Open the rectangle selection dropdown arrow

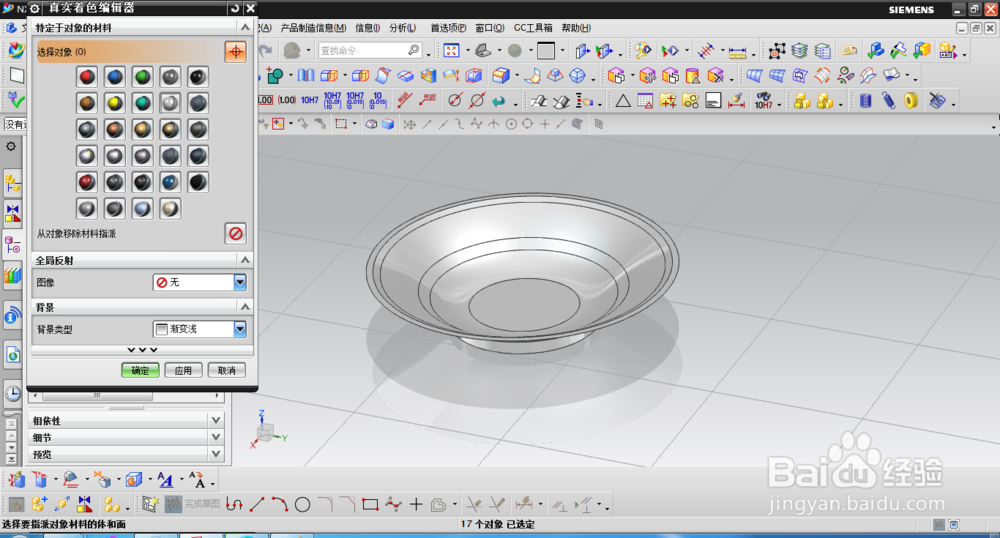(x=355, y=124)
